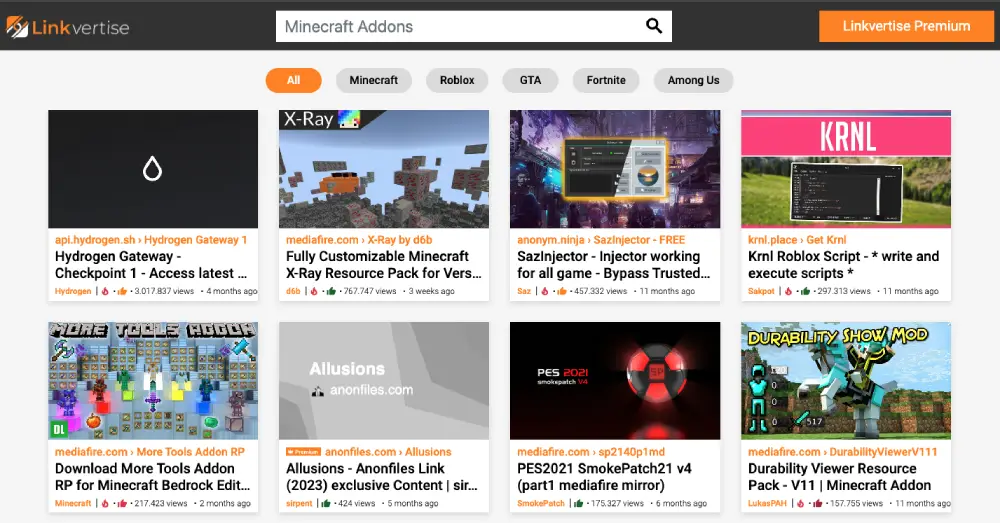Open Durability Show Mod thumbnail
The image size is (1000, 523).
(846, 381)
